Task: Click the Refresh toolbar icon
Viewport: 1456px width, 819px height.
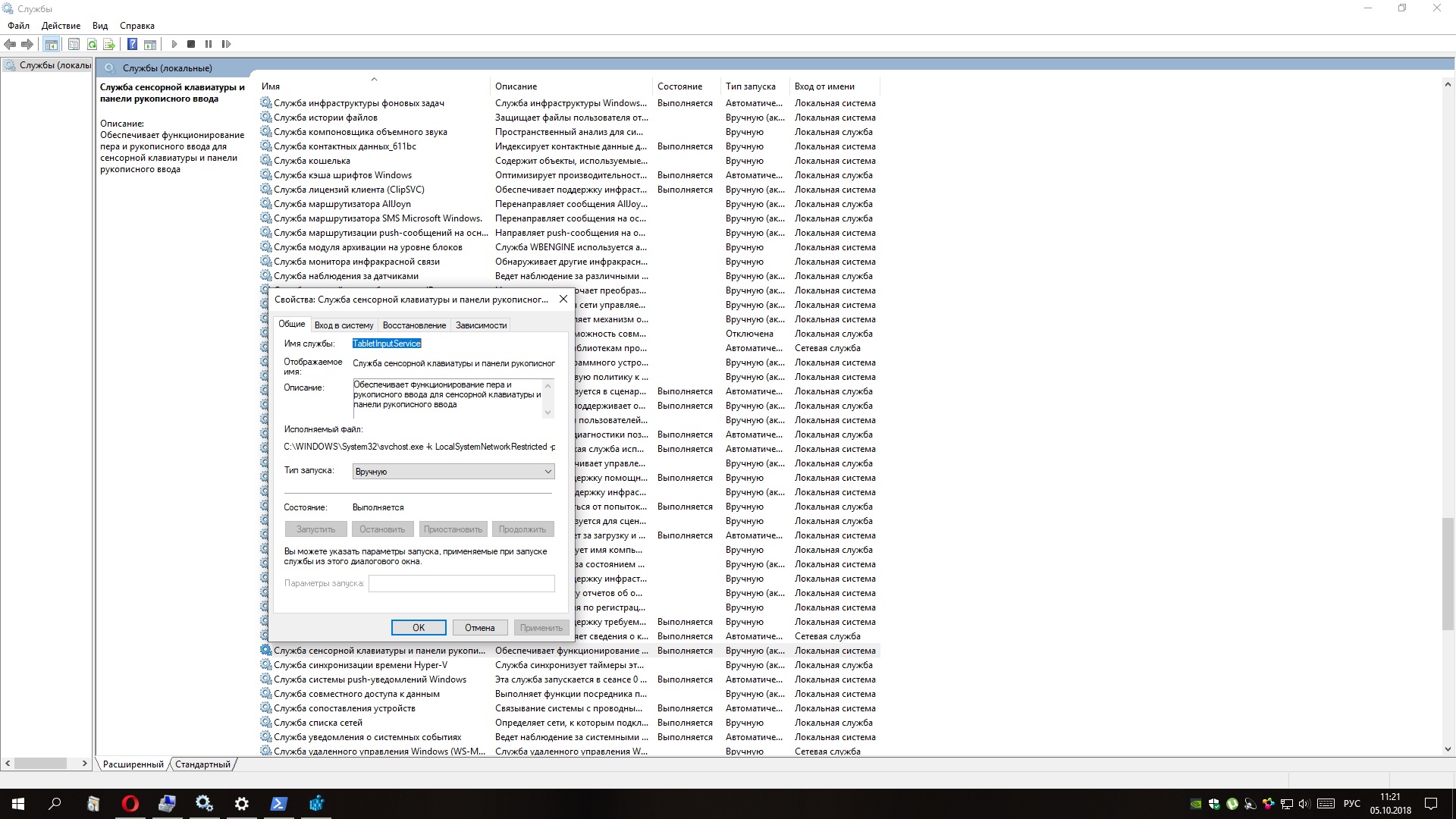Action: [x=92, y=44]
